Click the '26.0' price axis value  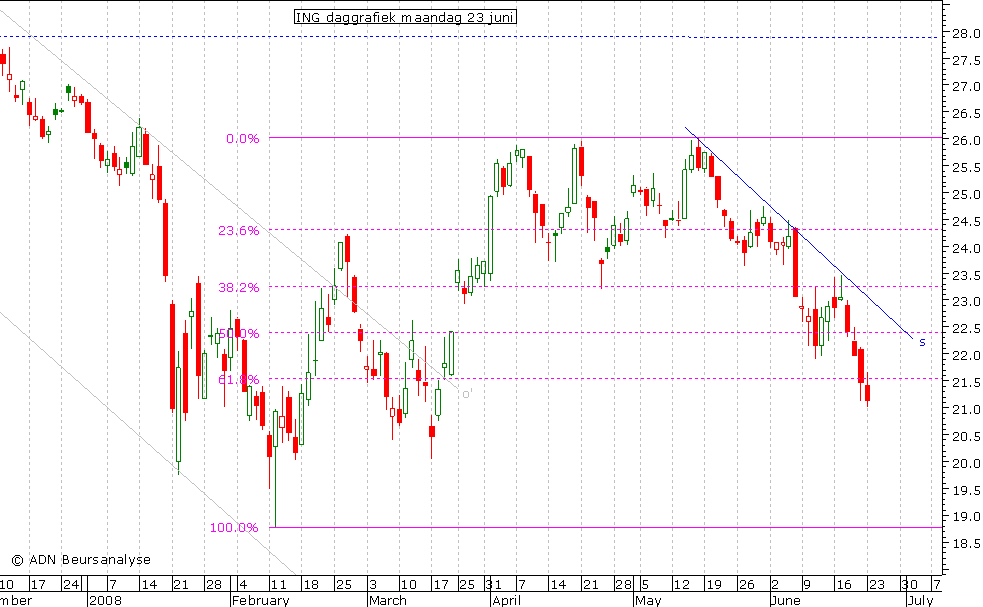(x=966, y=140)
